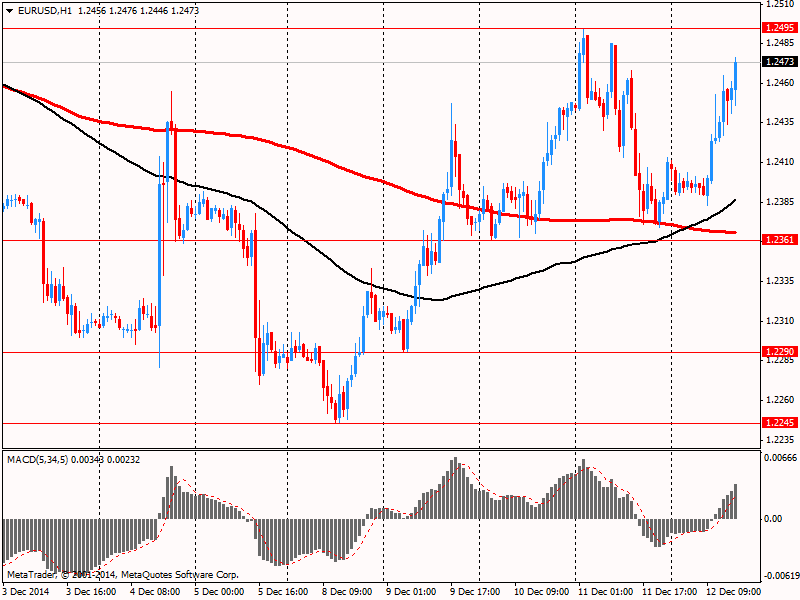
Task: Click the 1.2410 price scale value
Action: [x=780, y=162]
